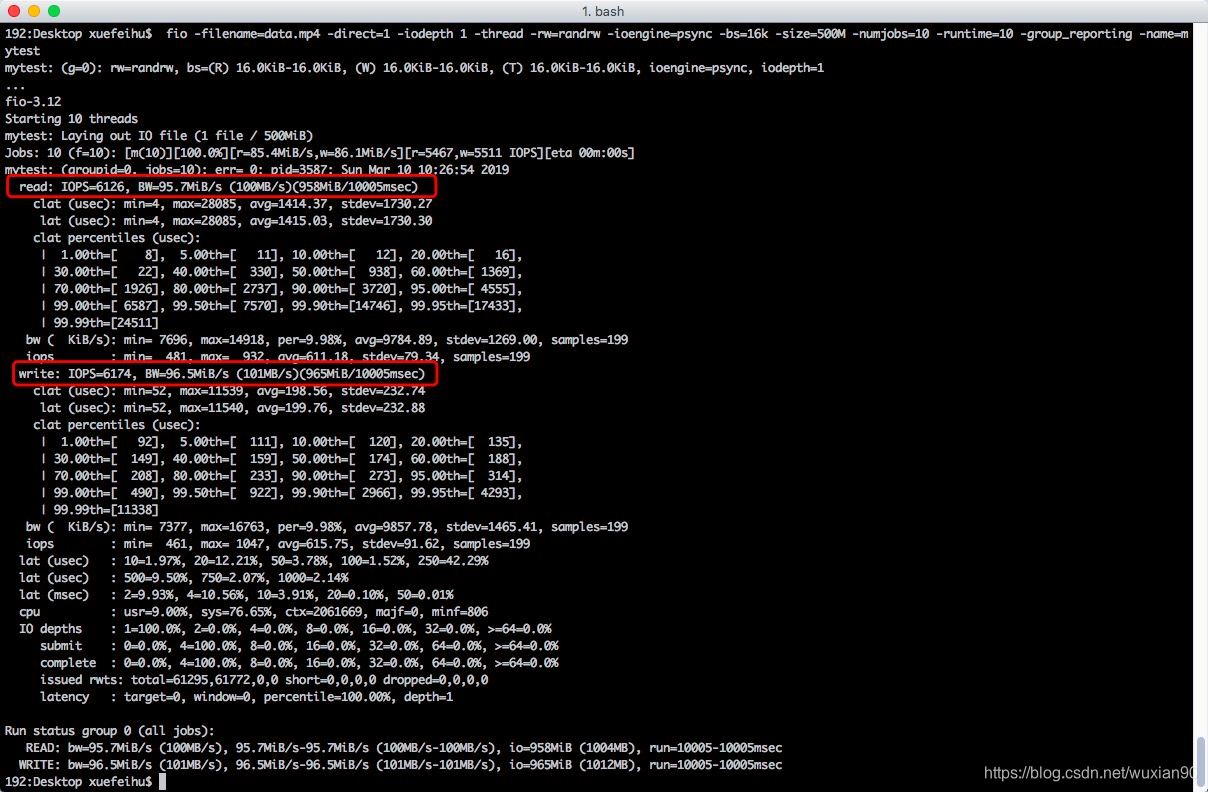1208x792 pixels.
Task: Click the 'IO depths' statistics line
Action: click(285, 629)
